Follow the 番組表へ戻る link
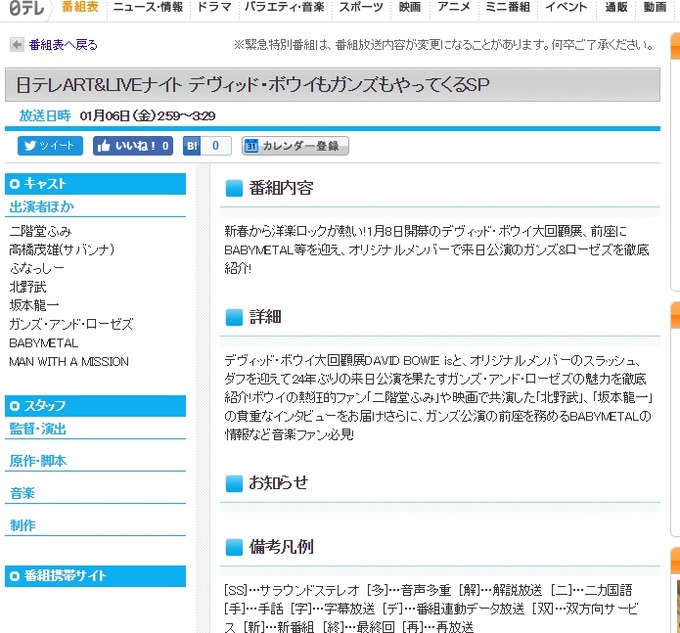The width and height of the screenshot is (680, 633). (63, 45)
